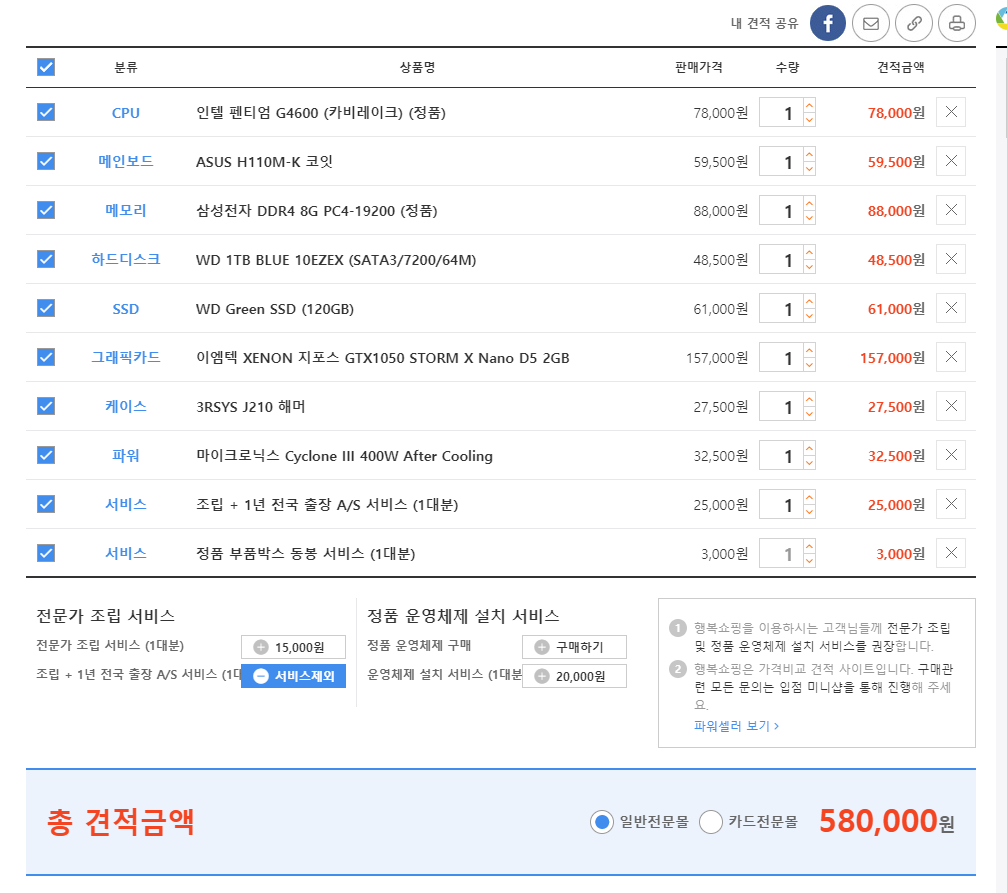Uncheck the 메인보드 row checkbox
Image resolution: width=1007 pixels, height=893 pixels.
pos(46,161)
